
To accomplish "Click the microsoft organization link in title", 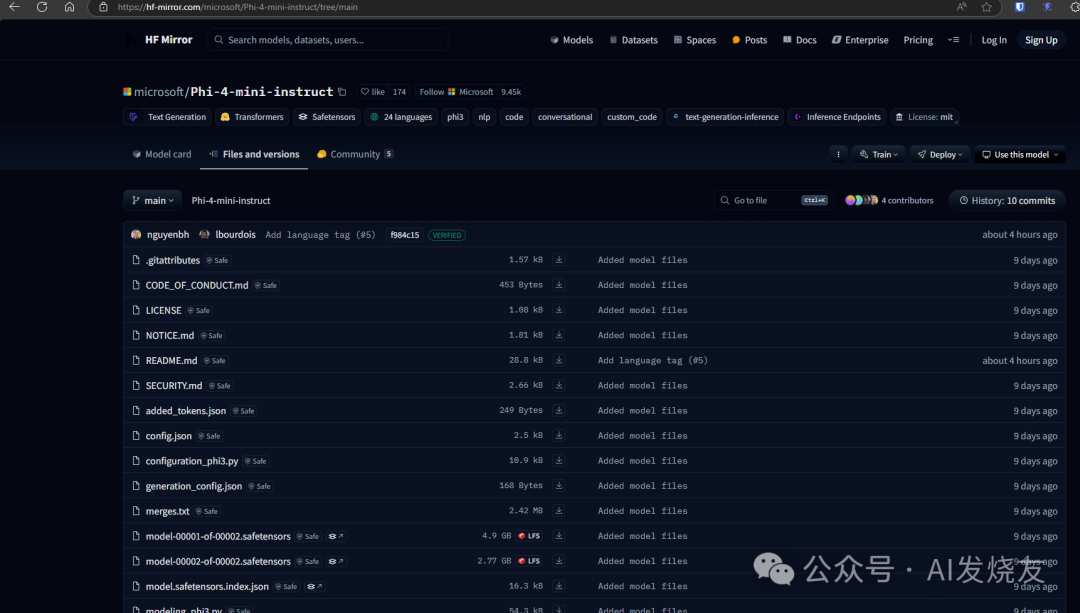I will [158, 92].
